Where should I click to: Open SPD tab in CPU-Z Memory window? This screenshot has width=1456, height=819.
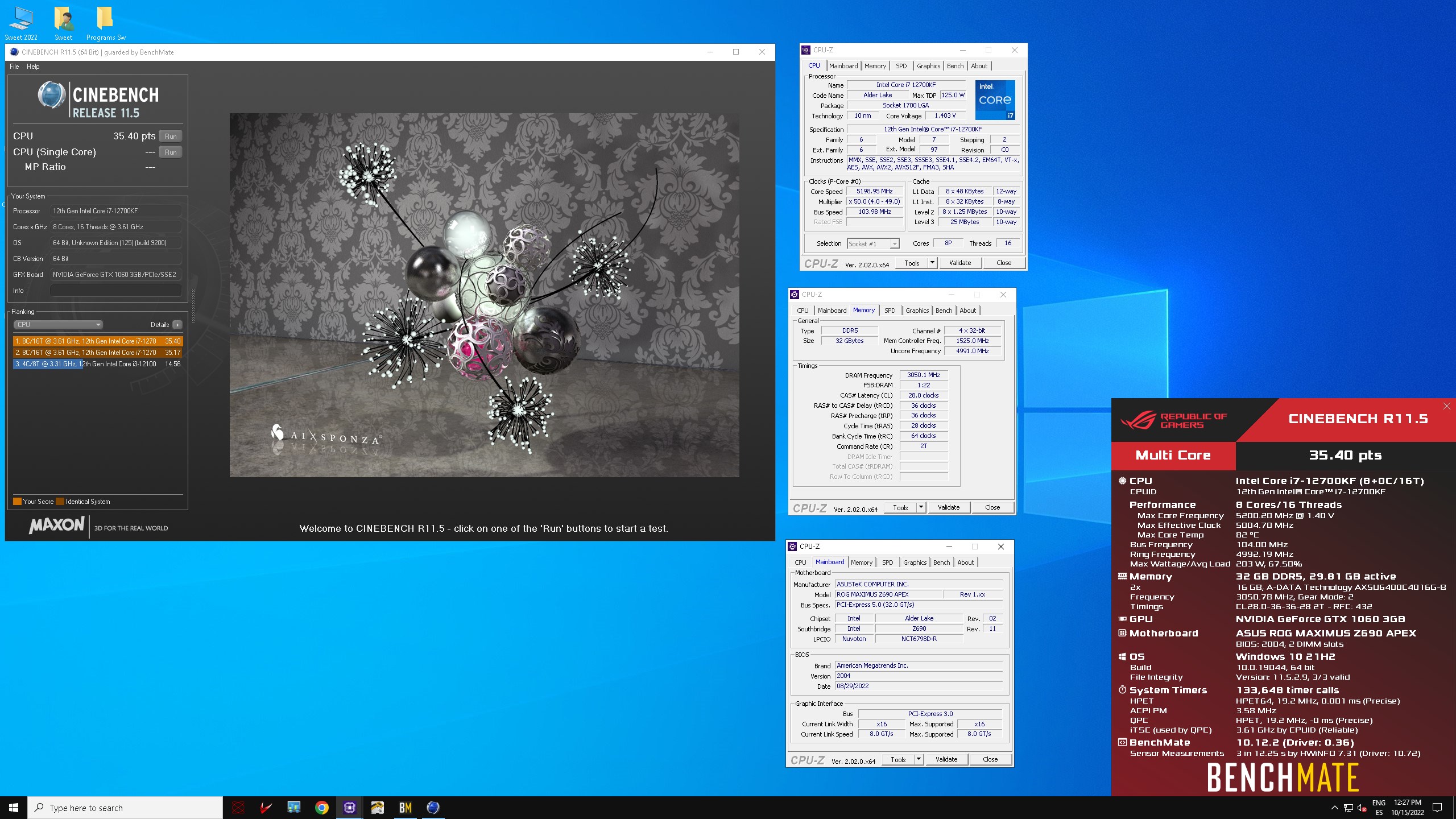pyautogui.click(x=890, y=311)
